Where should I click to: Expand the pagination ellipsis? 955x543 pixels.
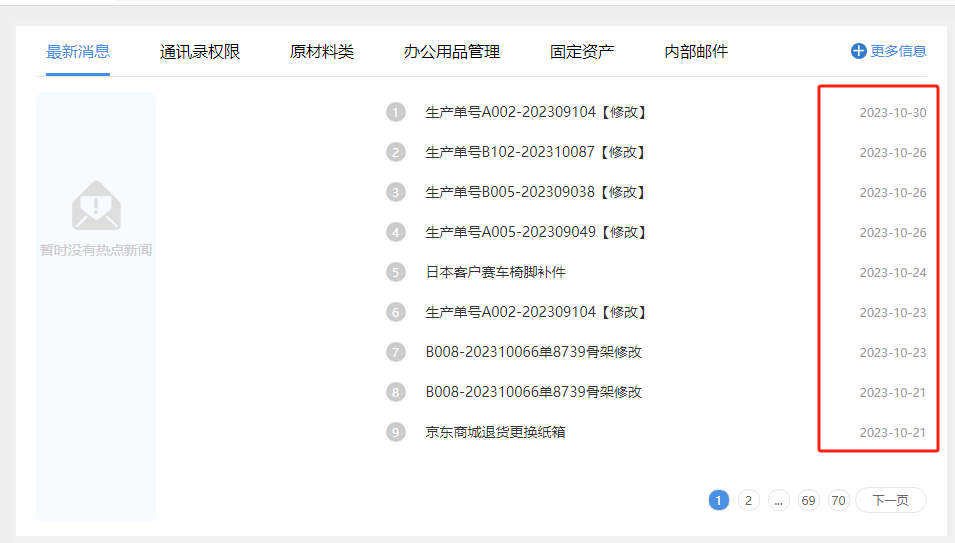pyautogui.click(x=779, y=500)
